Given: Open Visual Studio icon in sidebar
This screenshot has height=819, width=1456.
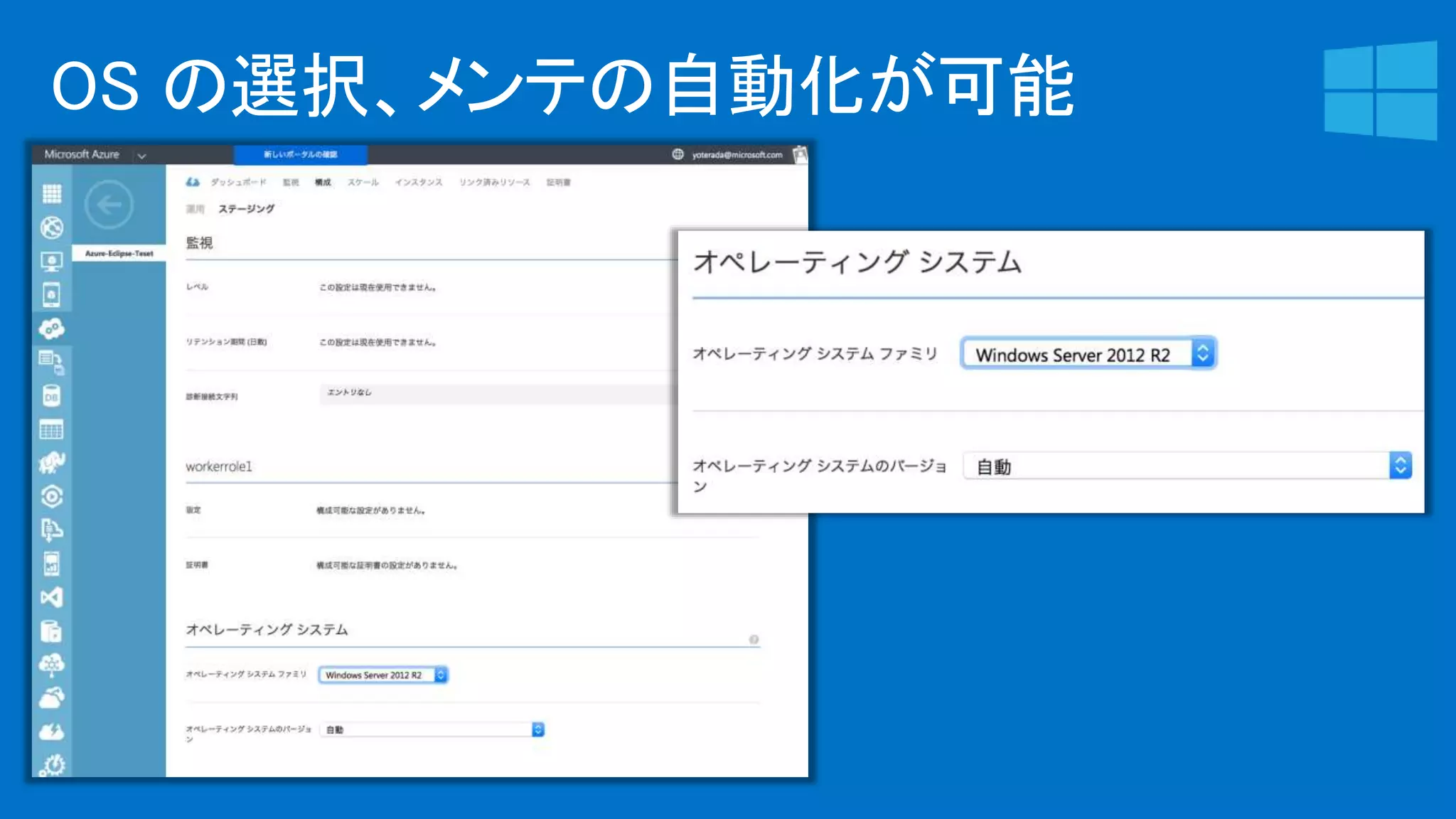Looking at the screenshot, I should click(x=52, y=597).
